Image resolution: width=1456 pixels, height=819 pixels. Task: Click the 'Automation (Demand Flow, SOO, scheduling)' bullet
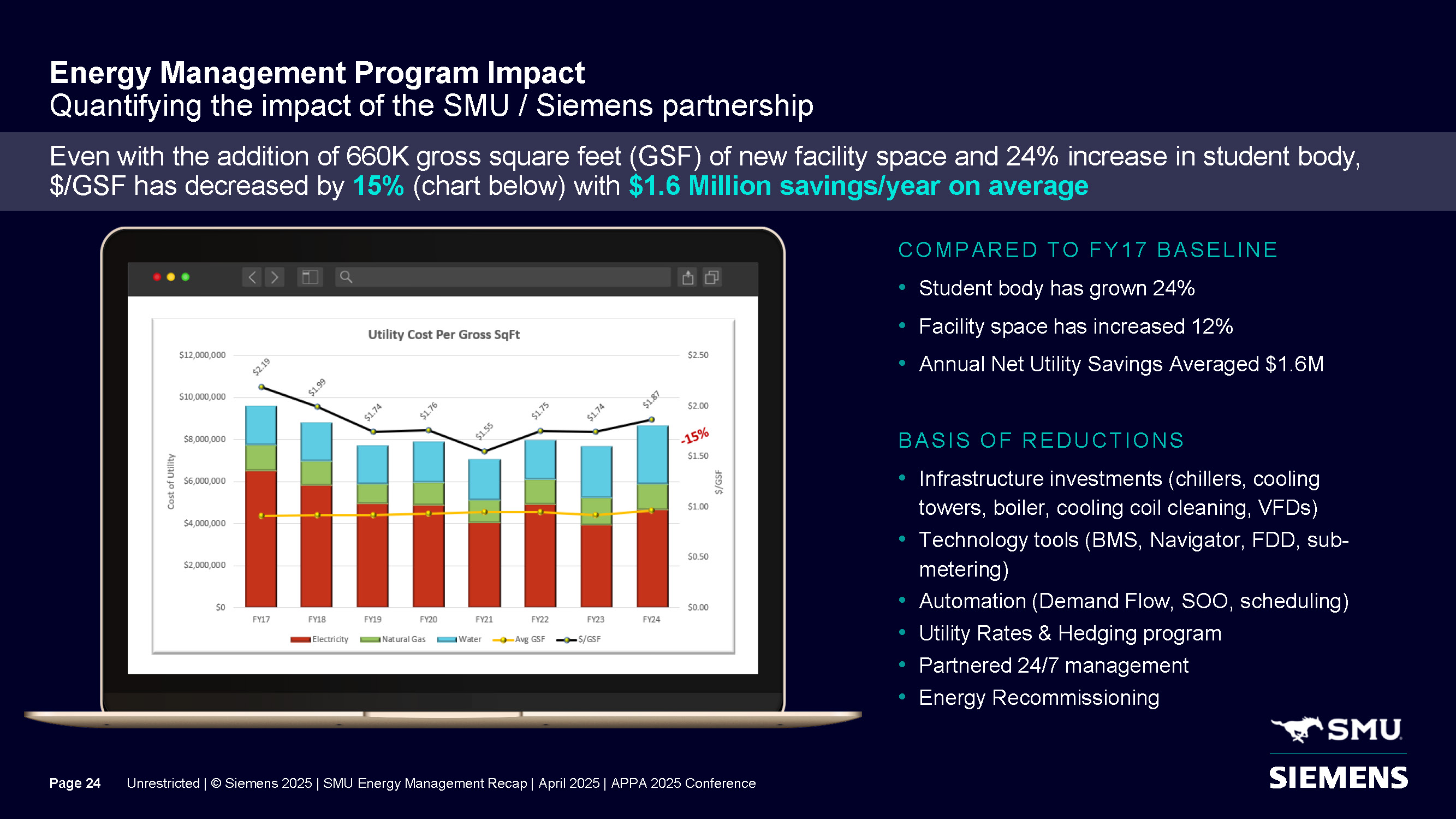point(1134,601)
